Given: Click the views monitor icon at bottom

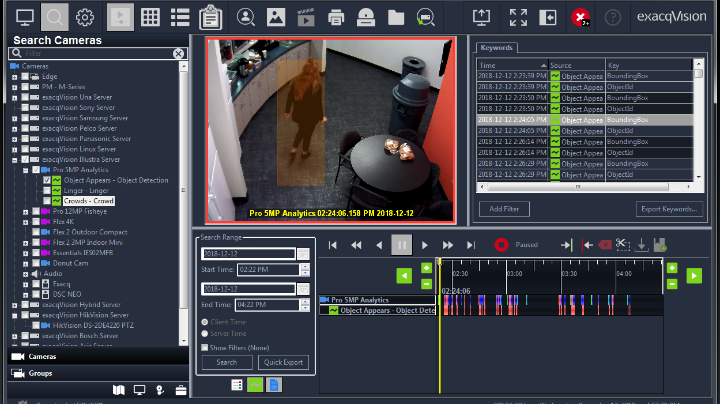Looking at the screenshot, I should pyautogui.click(x=139, y=390).
